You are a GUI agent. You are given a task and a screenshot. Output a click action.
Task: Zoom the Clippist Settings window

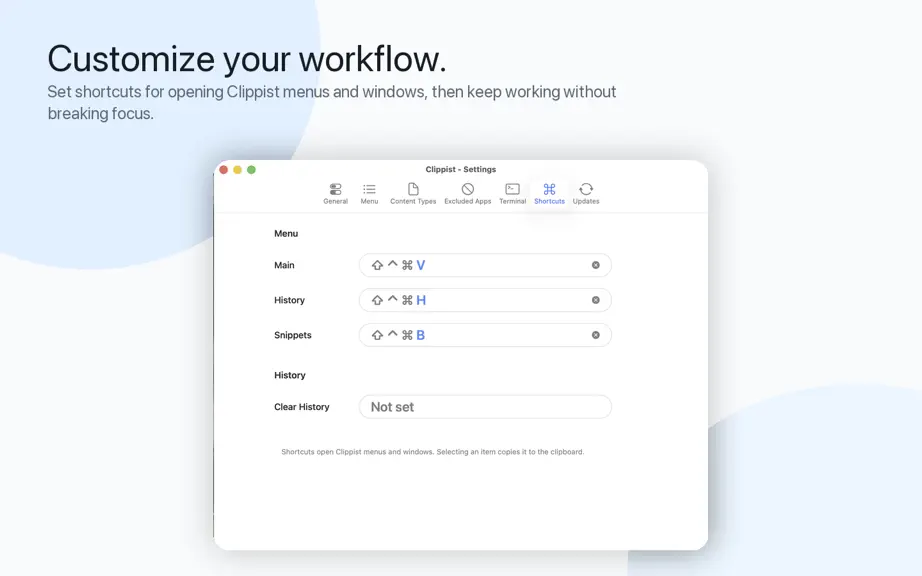pos(251,170)
